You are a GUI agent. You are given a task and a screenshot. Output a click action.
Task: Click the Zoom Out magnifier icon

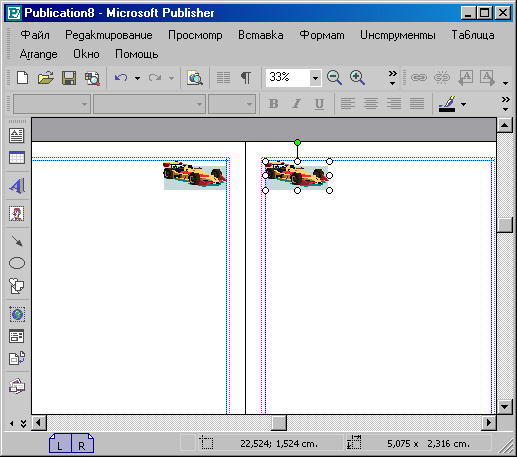click(x=334, y=78)
